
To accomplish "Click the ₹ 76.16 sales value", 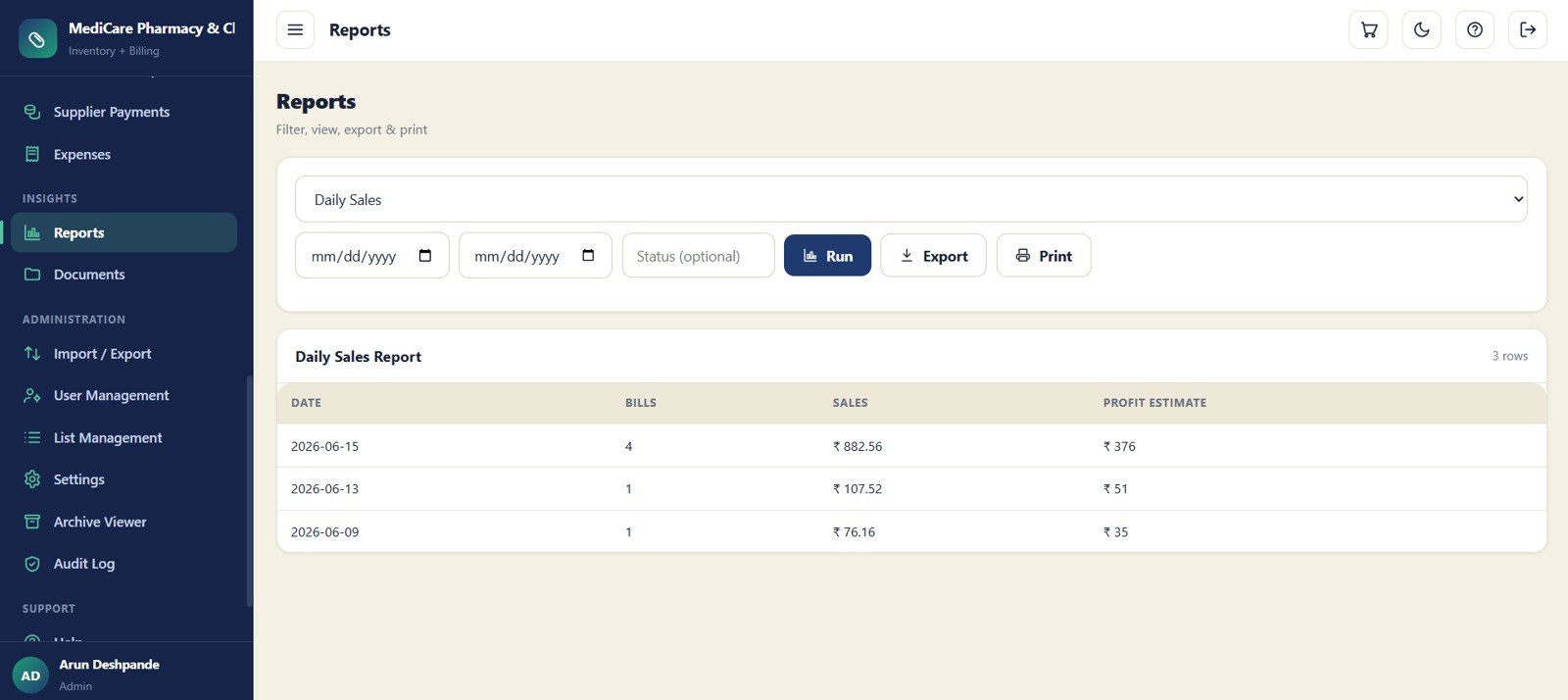I will (x=854, y=531).
